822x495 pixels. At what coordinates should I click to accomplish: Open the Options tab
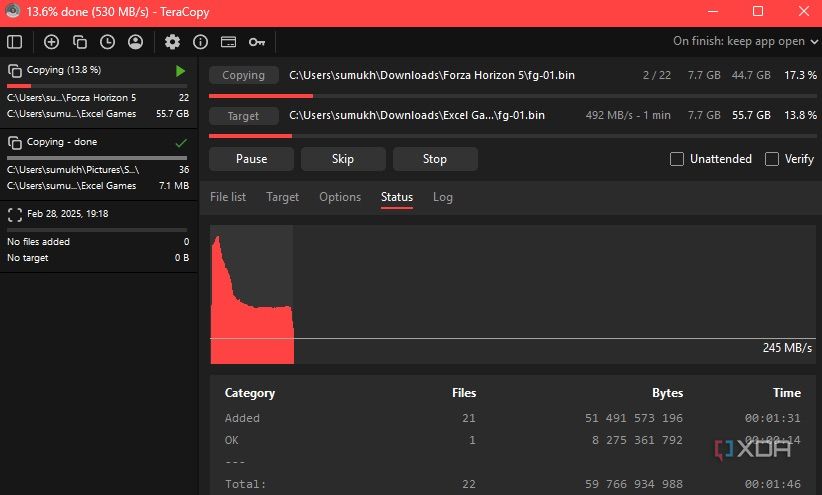click(340, 197)
